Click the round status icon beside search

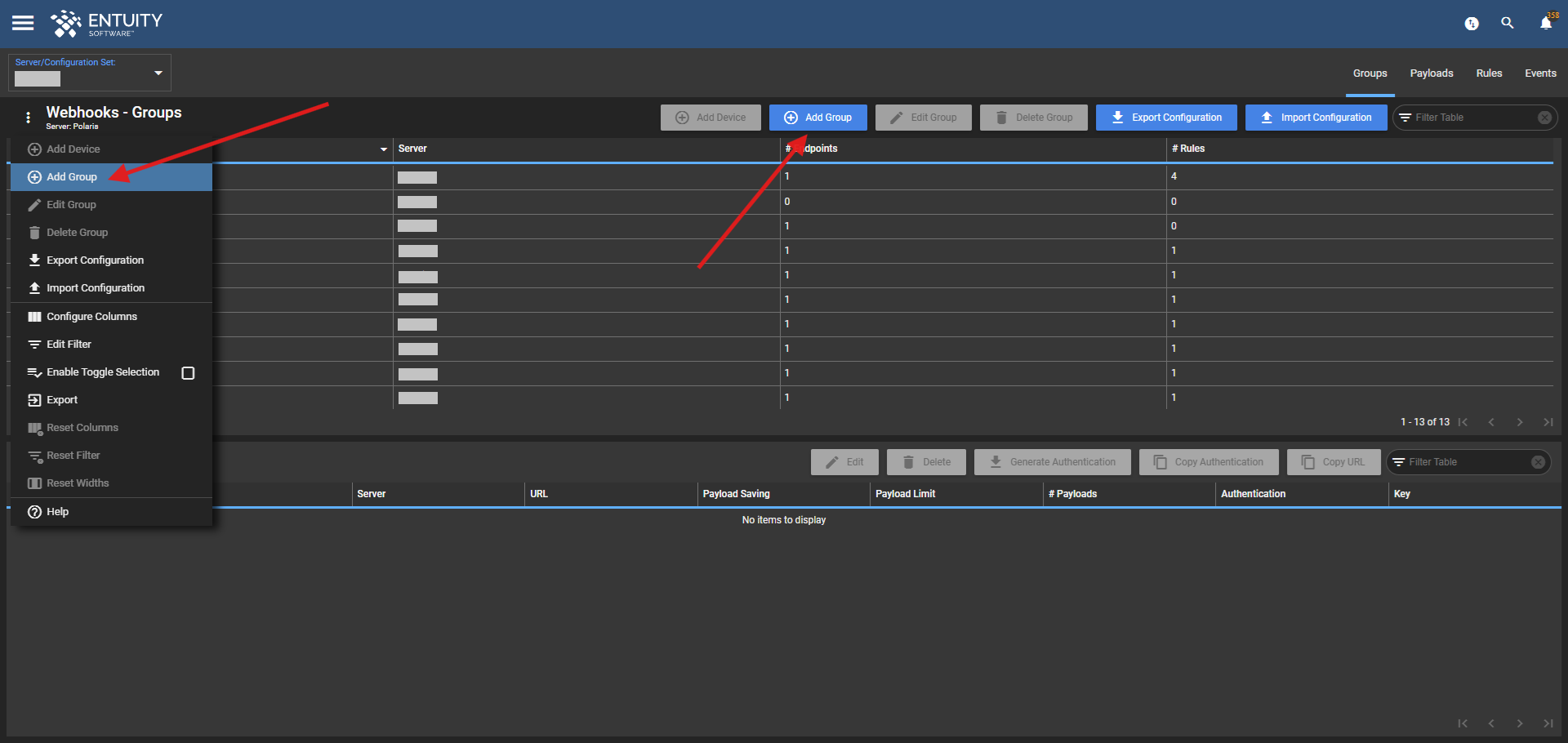click(x=1472, y=24)
